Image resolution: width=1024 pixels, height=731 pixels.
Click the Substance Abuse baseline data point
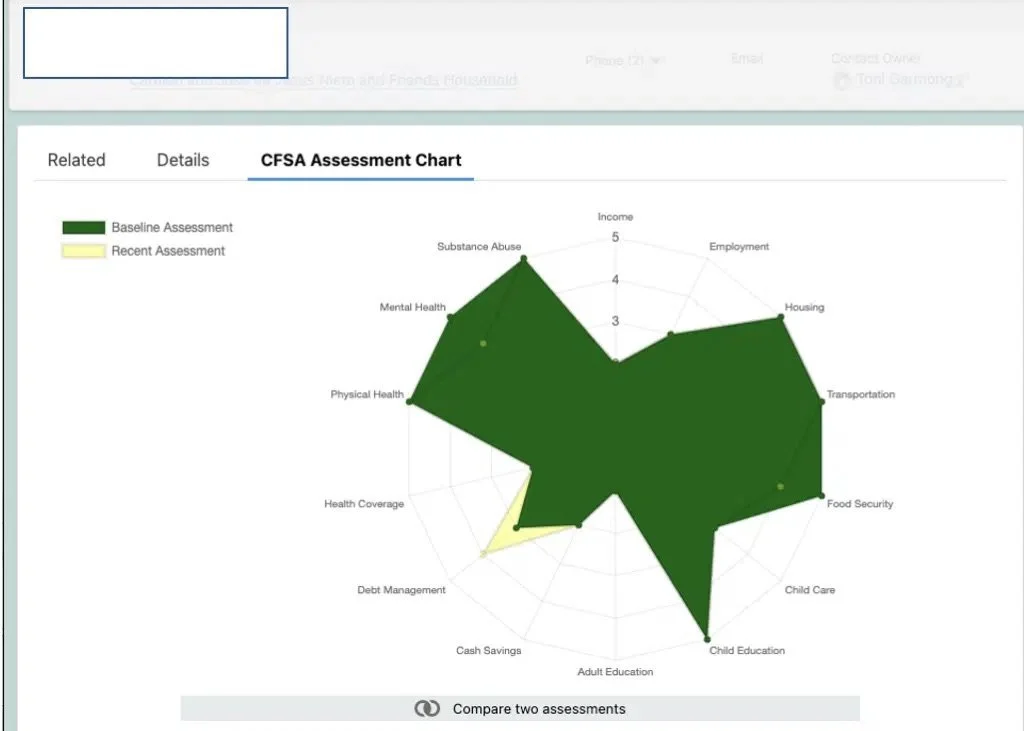click(523, 259)
